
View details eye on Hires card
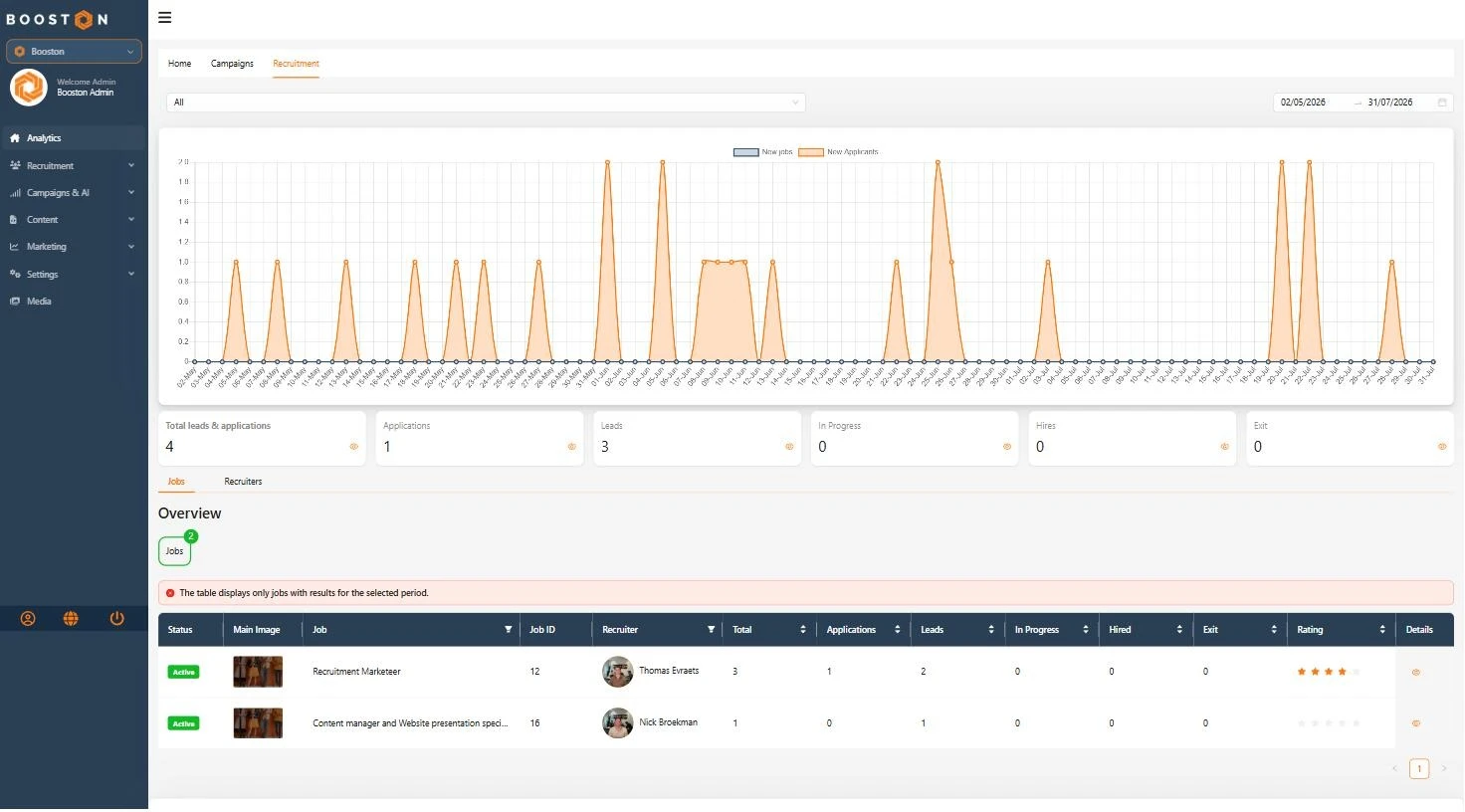coord(1225,447)
